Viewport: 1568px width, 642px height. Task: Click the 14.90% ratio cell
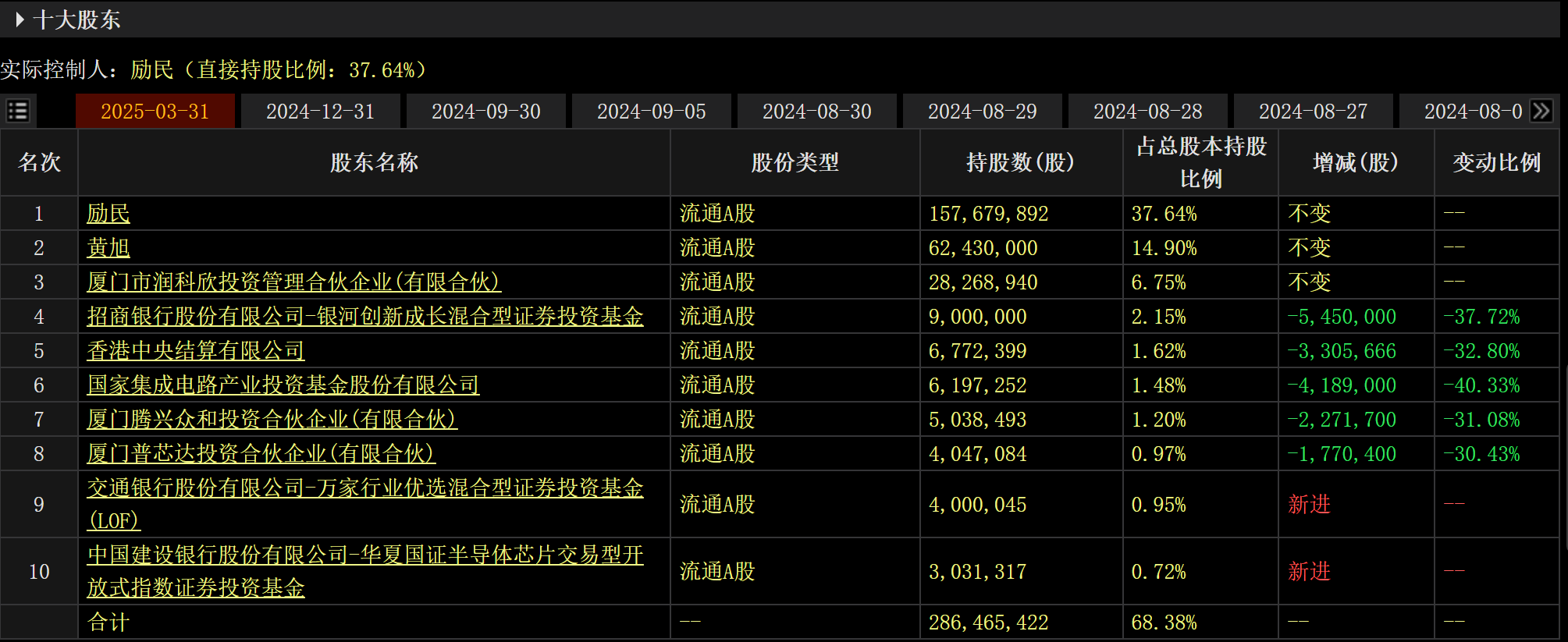(1164, 248)
